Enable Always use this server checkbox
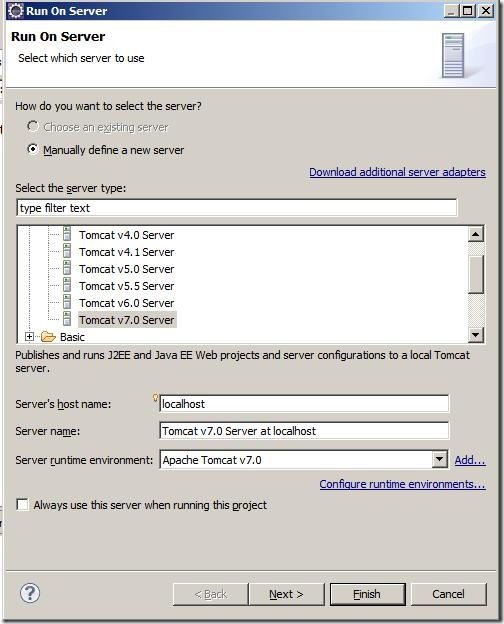This screenshot has width=504, height=624. coord(22,505)
